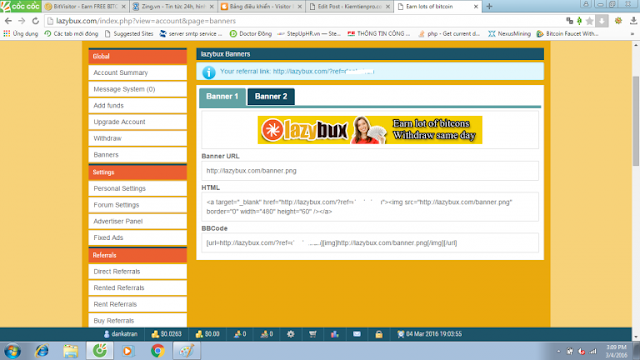Viewport: 640px width, 360px height.
Task: Close the Zing.vn tab
Action: pos(211,7)
